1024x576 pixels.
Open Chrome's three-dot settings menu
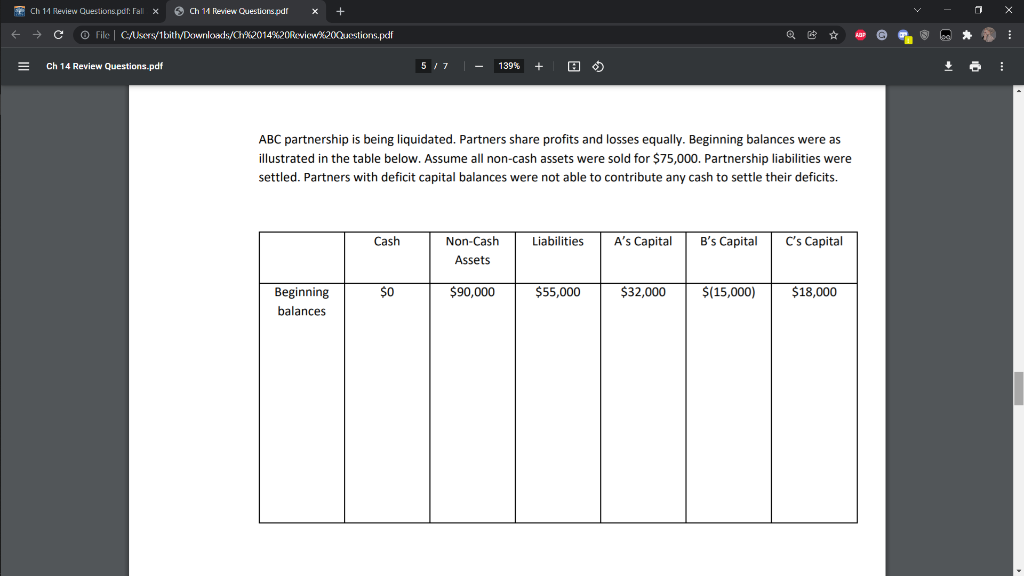tap(1012, 35)
